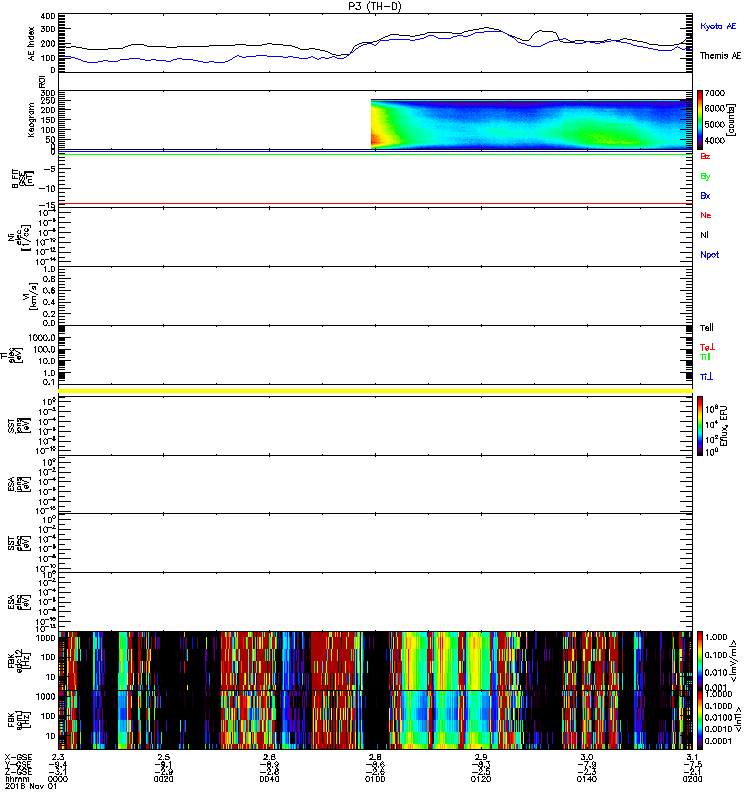
Task: Pick the red Ne legend label
Action: [x=706, y=215]
